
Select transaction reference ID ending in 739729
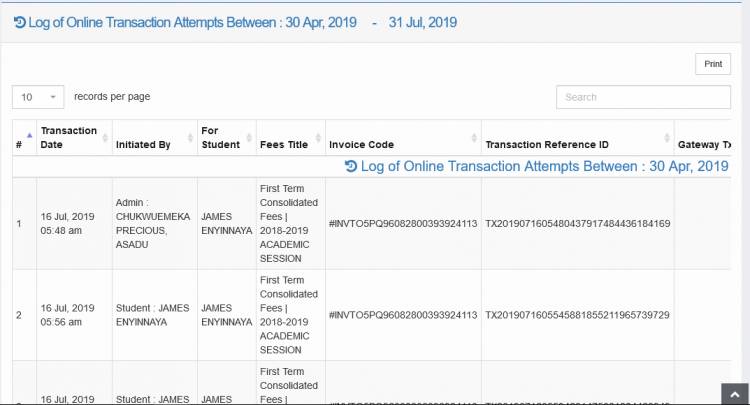(x=577, y=315)
